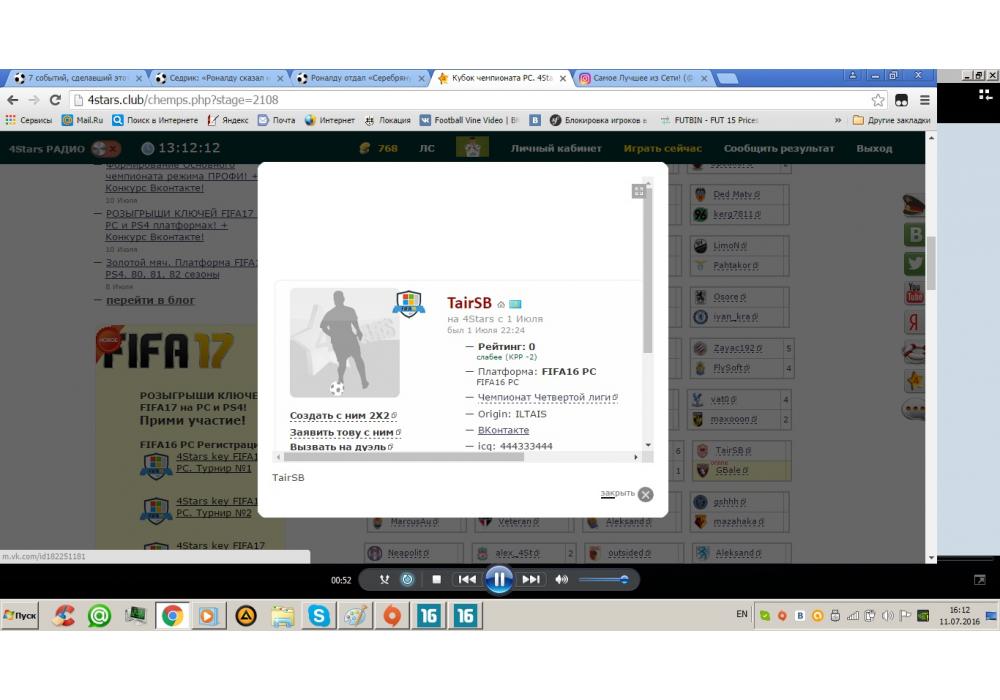Go back in the Chrome browser
Screen dimensions: 1000x700
[13, 100]
